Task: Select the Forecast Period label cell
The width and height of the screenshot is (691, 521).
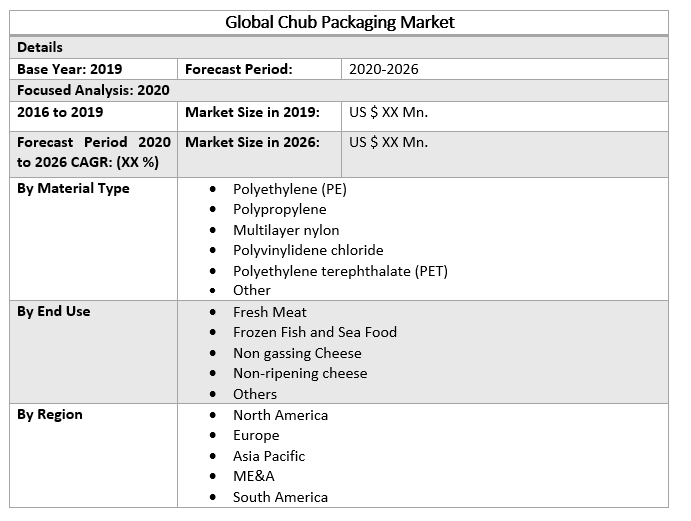Action: pos(238,69)
